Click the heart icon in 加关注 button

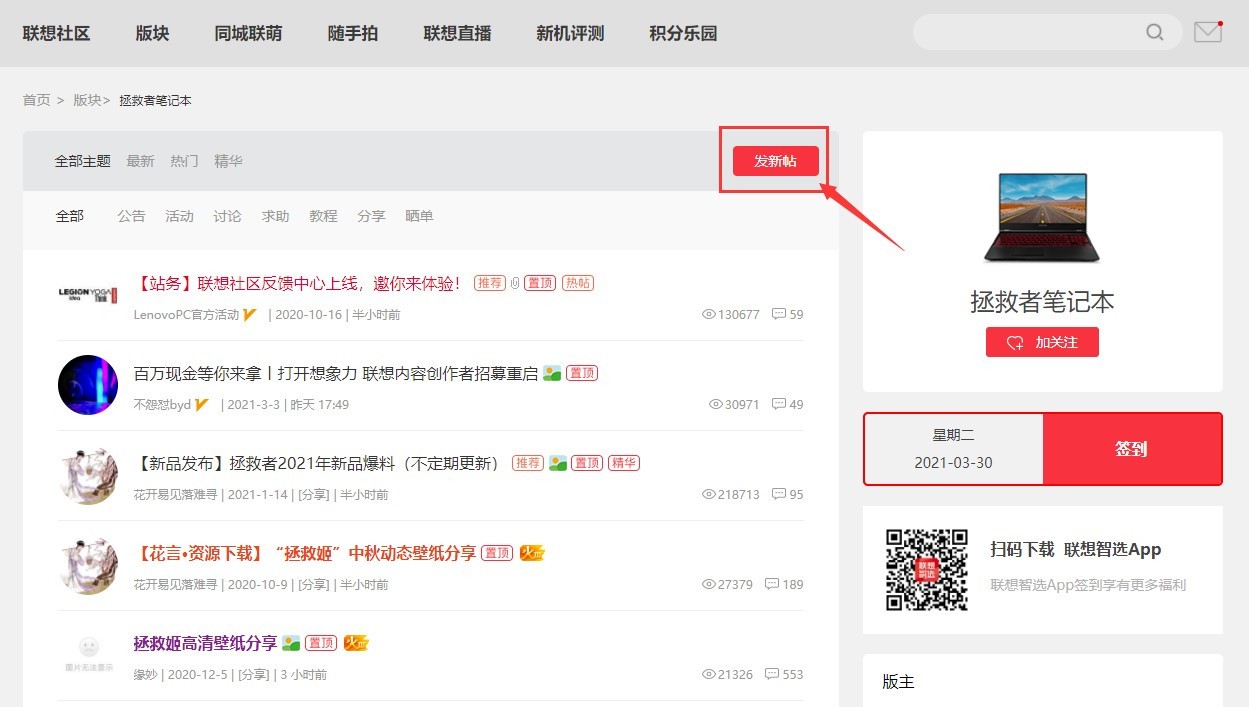click(1015, 342)
